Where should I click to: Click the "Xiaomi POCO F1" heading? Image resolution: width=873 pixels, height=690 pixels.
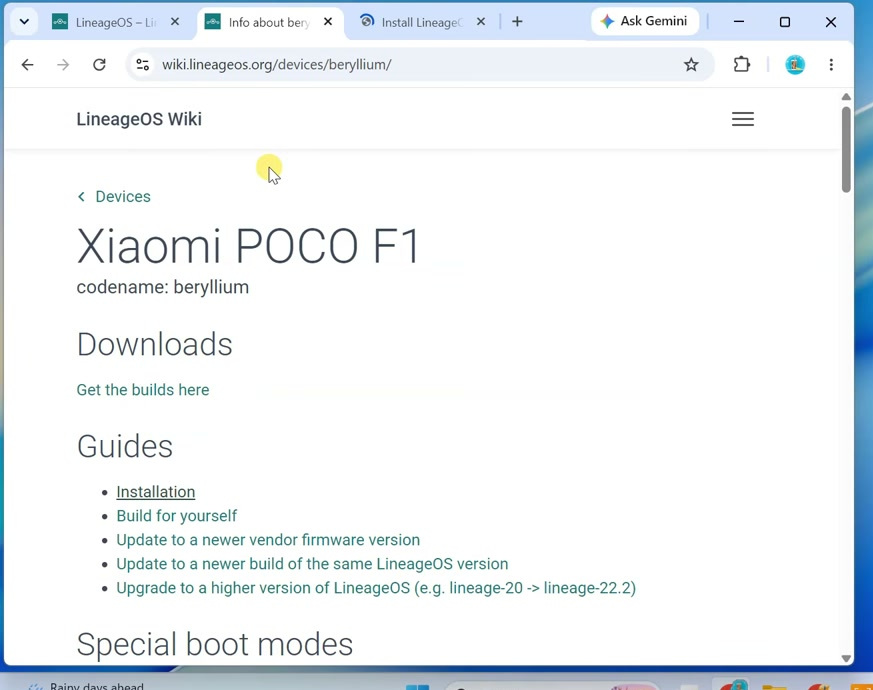248,246
